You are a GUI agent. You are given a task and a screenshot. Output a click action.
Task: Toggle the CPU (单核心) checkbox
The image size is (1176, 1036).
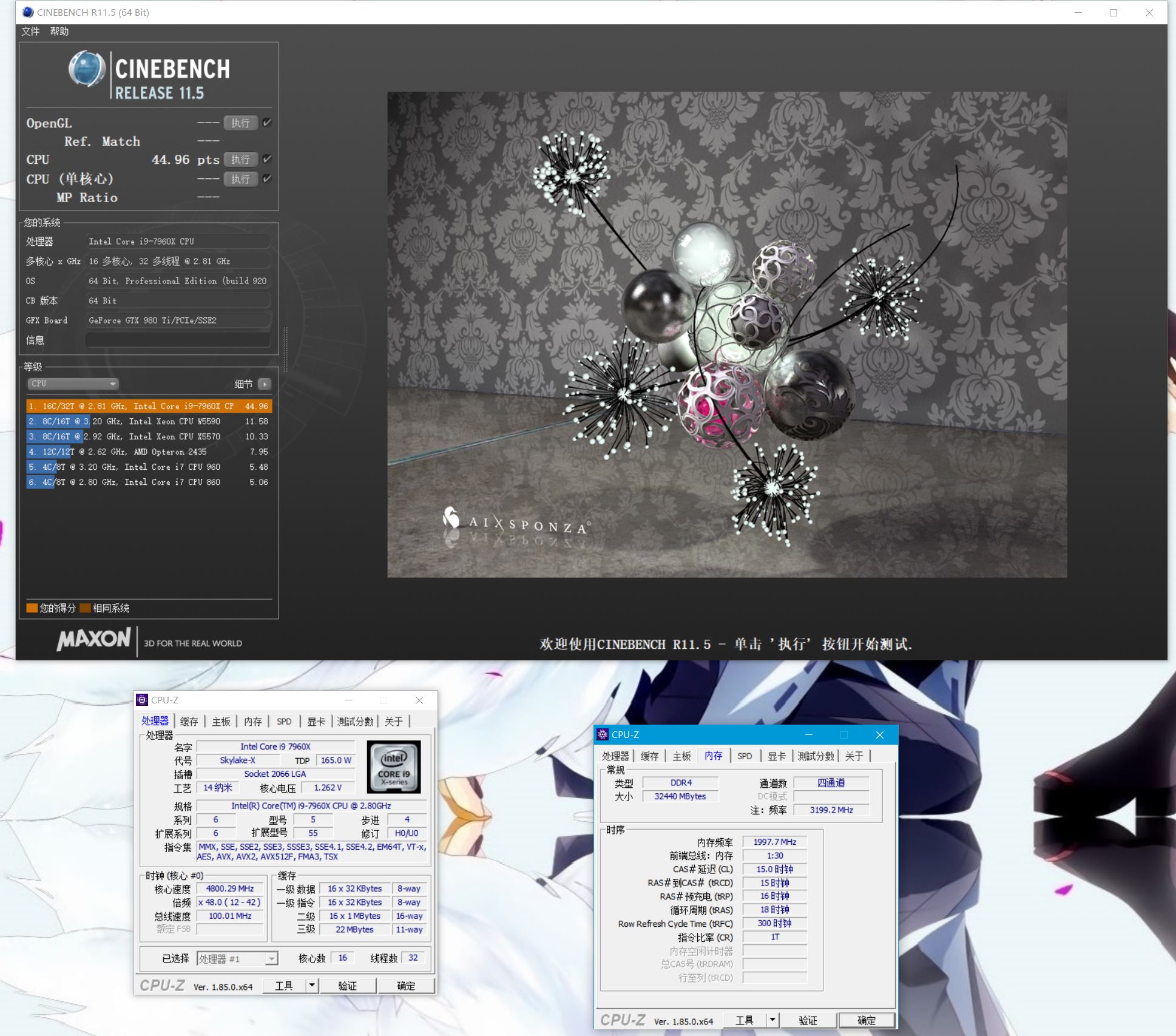click(267, 178)
